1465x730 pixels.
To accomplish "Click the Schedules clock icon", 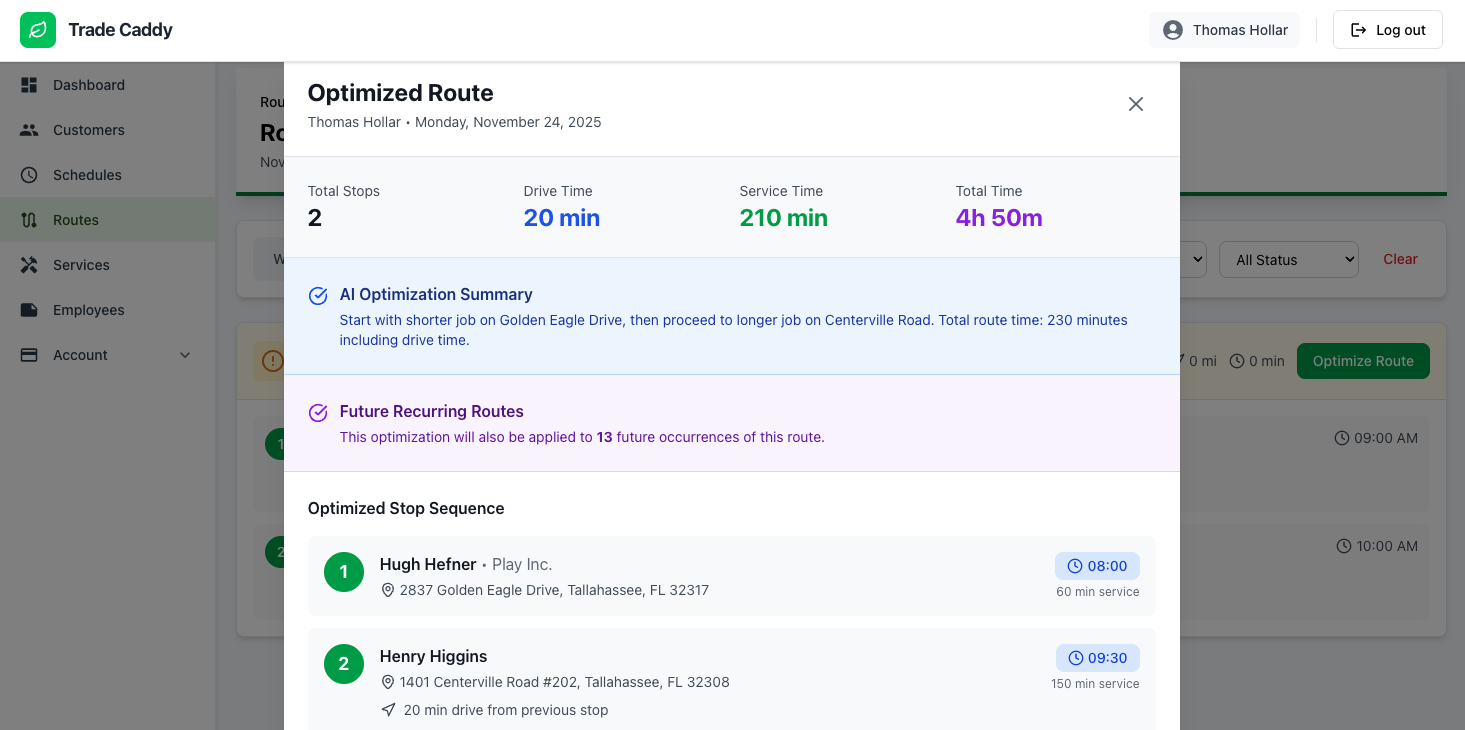I will 29,175.
